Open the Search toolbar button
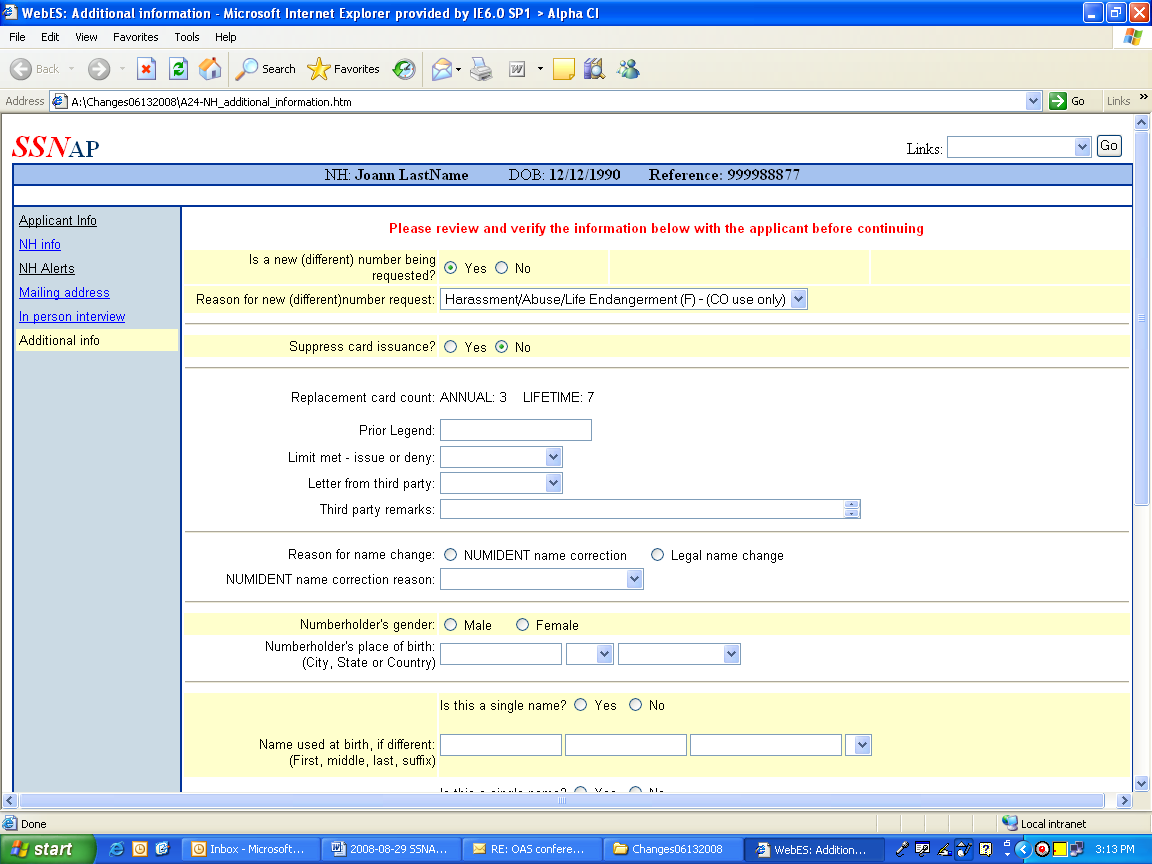This screenshot has width=1152, height=864. (x=266, y=69)
